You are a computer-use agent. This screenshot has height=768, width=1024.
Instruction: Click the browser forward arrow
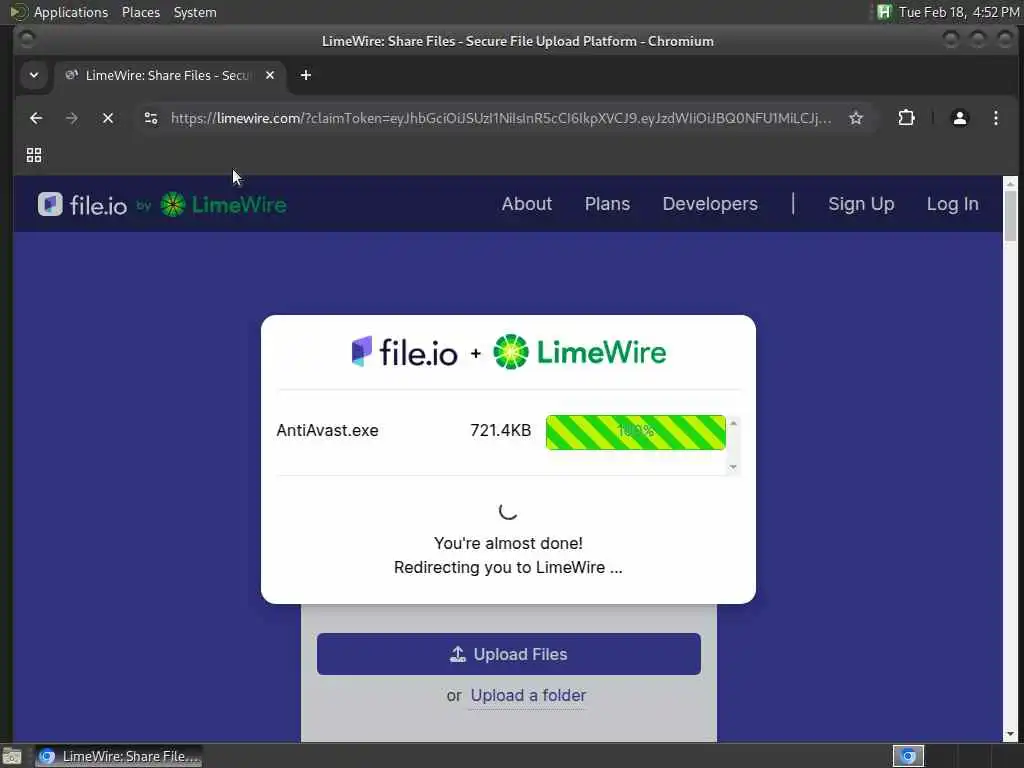72,118
